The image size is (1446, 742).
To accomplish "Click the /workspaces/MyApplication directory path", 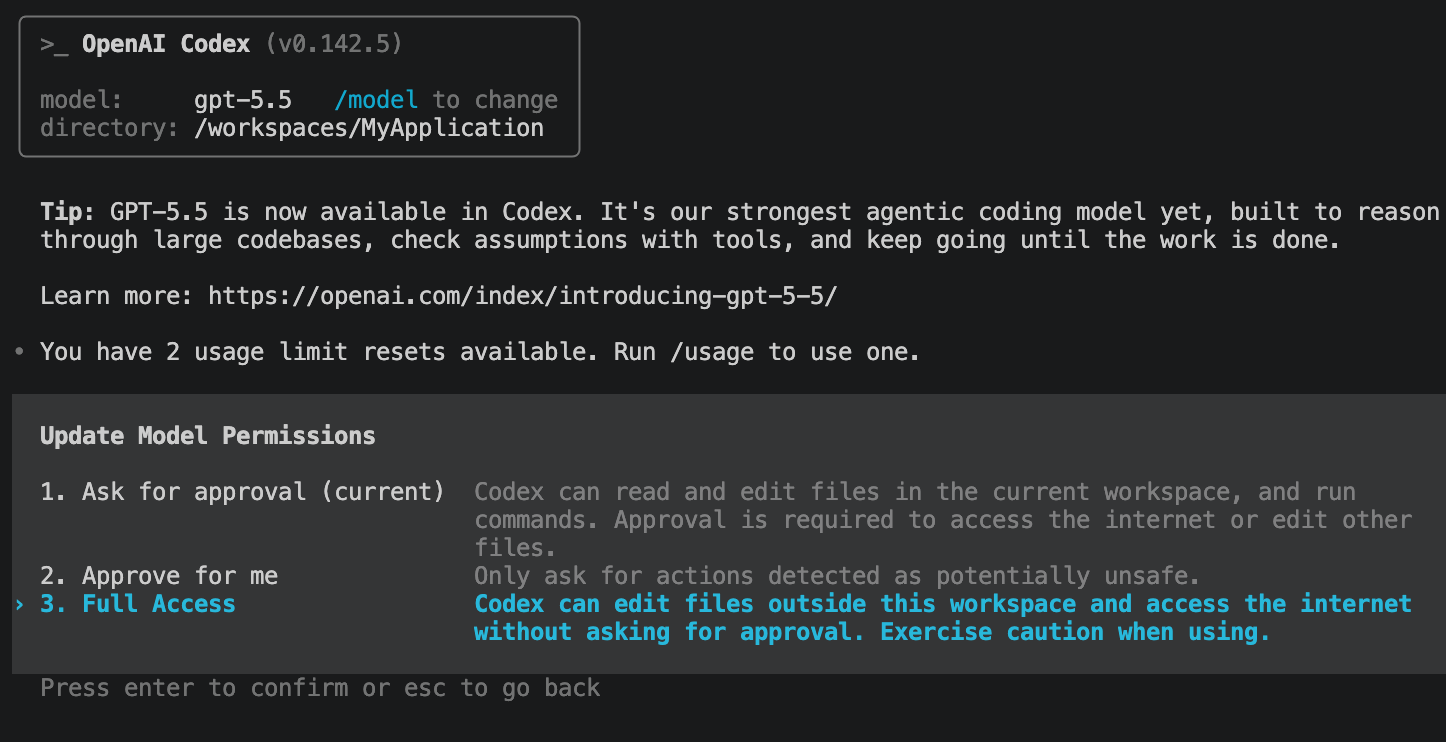I will 369,128.
